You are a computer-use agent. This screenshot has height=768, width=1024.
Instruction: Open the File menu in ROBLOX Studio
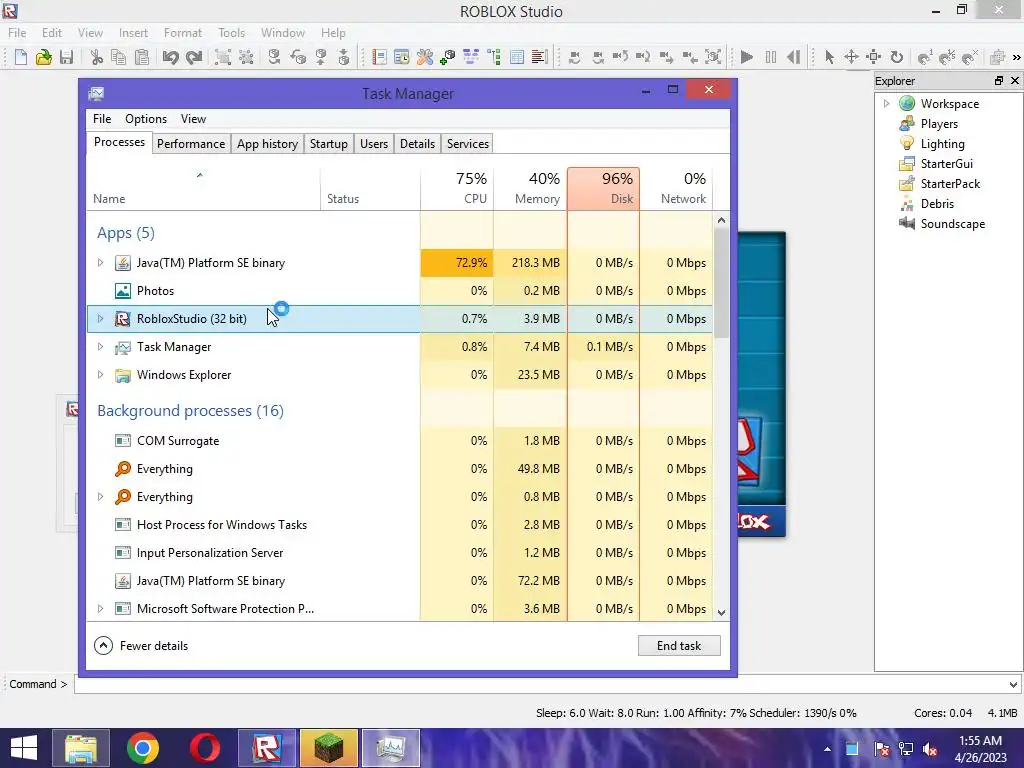click(17, 33)
